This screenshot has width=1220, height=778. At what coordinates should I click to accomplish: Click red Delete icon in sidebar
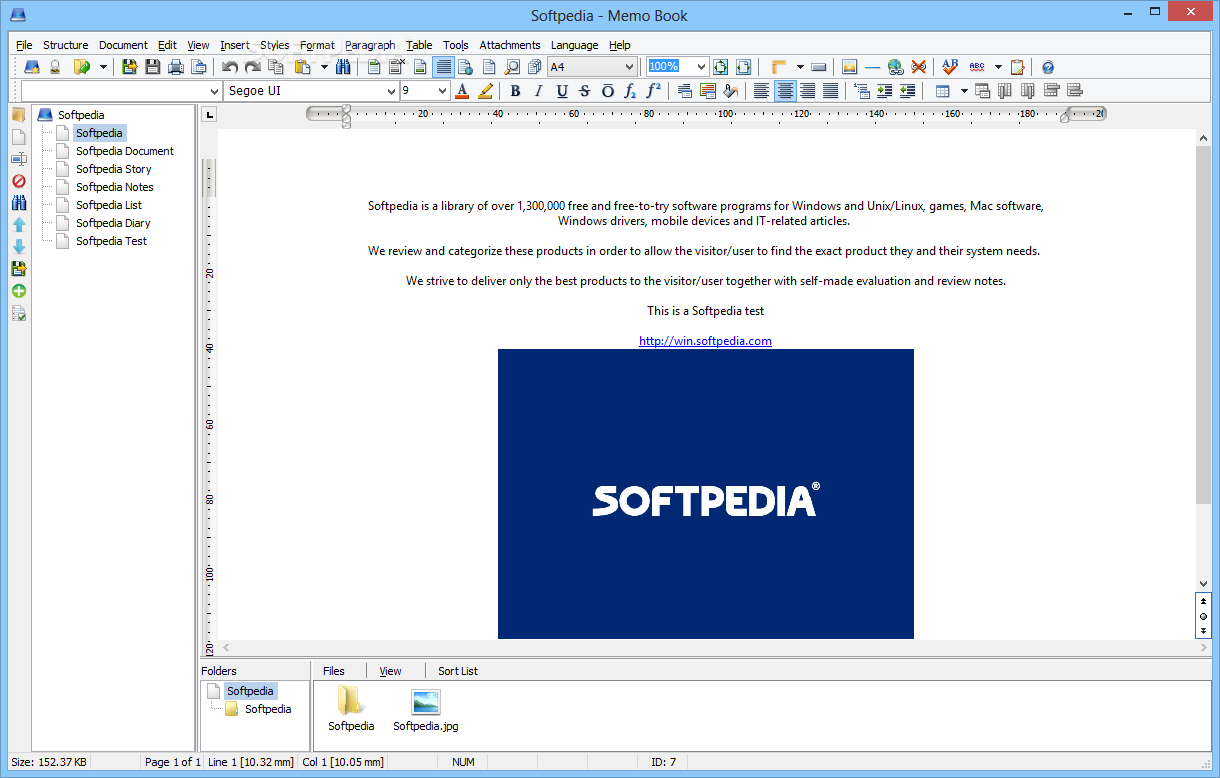pos(19,181)
